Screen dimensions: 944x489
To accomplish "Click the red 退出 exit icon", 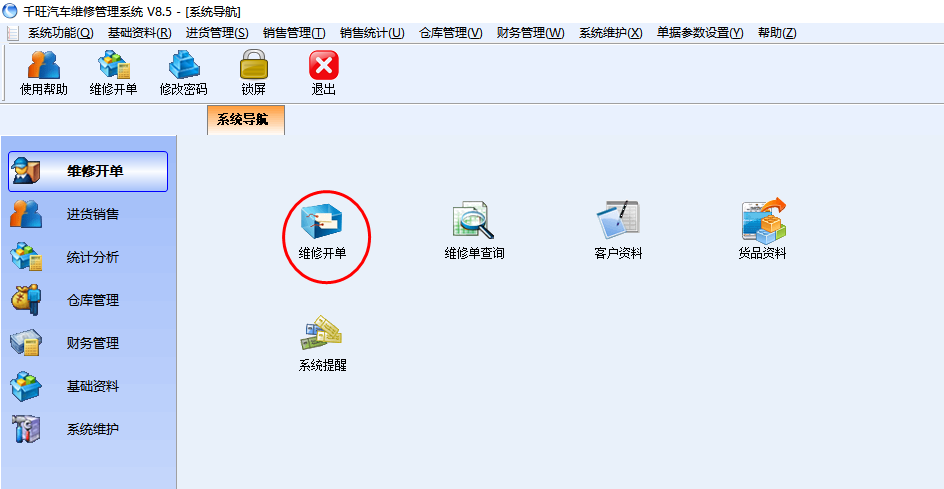I will pyautogui.click(x=323, y=73).
